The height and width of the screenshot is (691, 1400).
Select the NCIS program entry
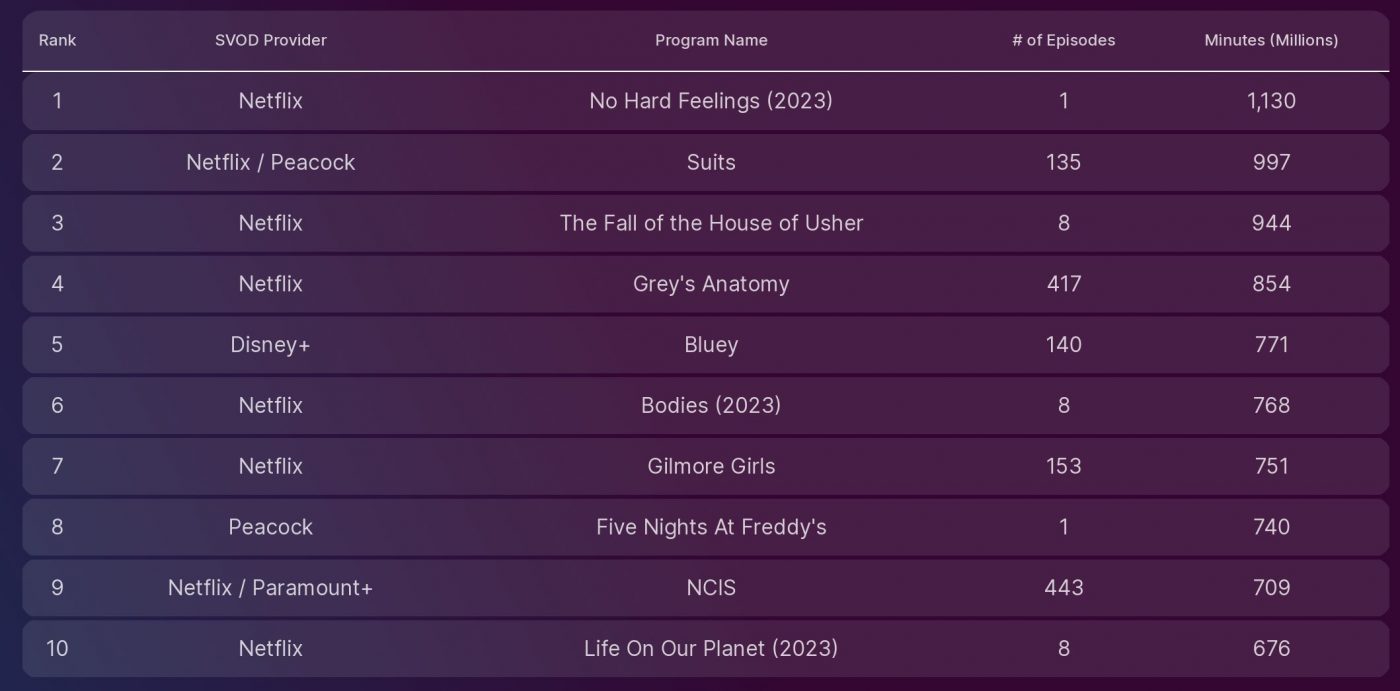[711, 588]
